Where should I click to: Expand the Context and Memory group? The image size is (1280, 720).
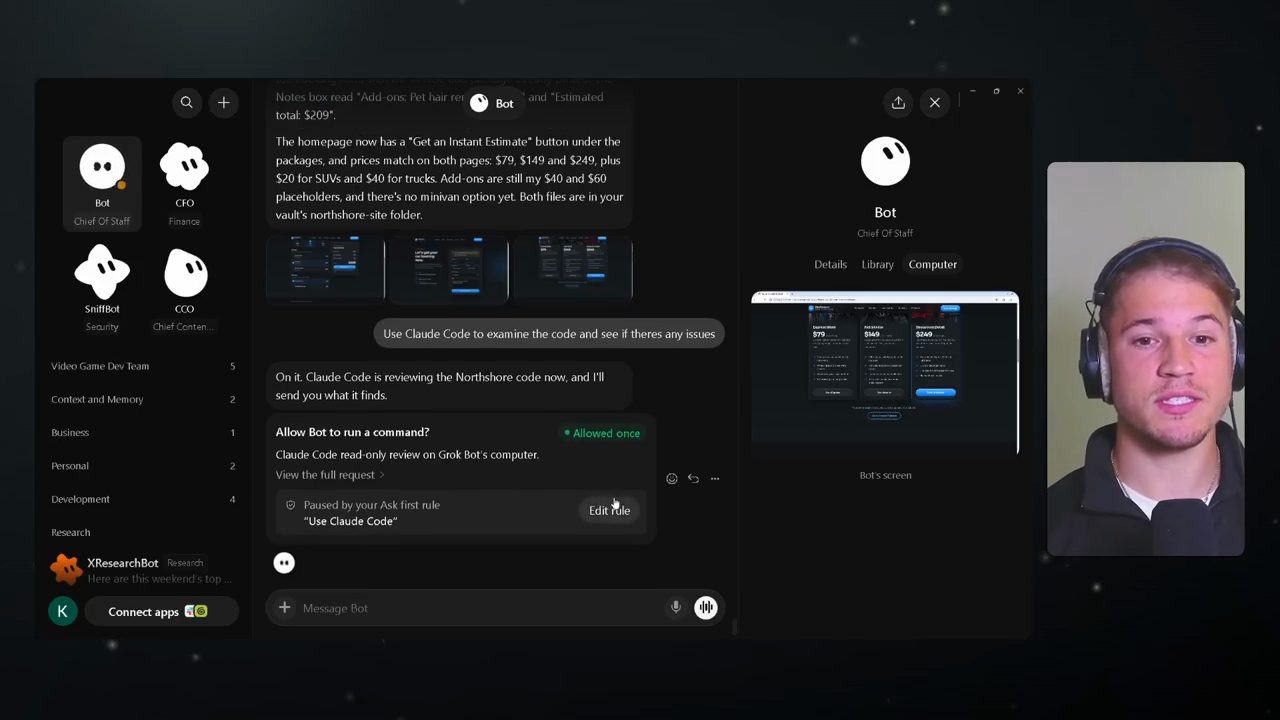143,399
